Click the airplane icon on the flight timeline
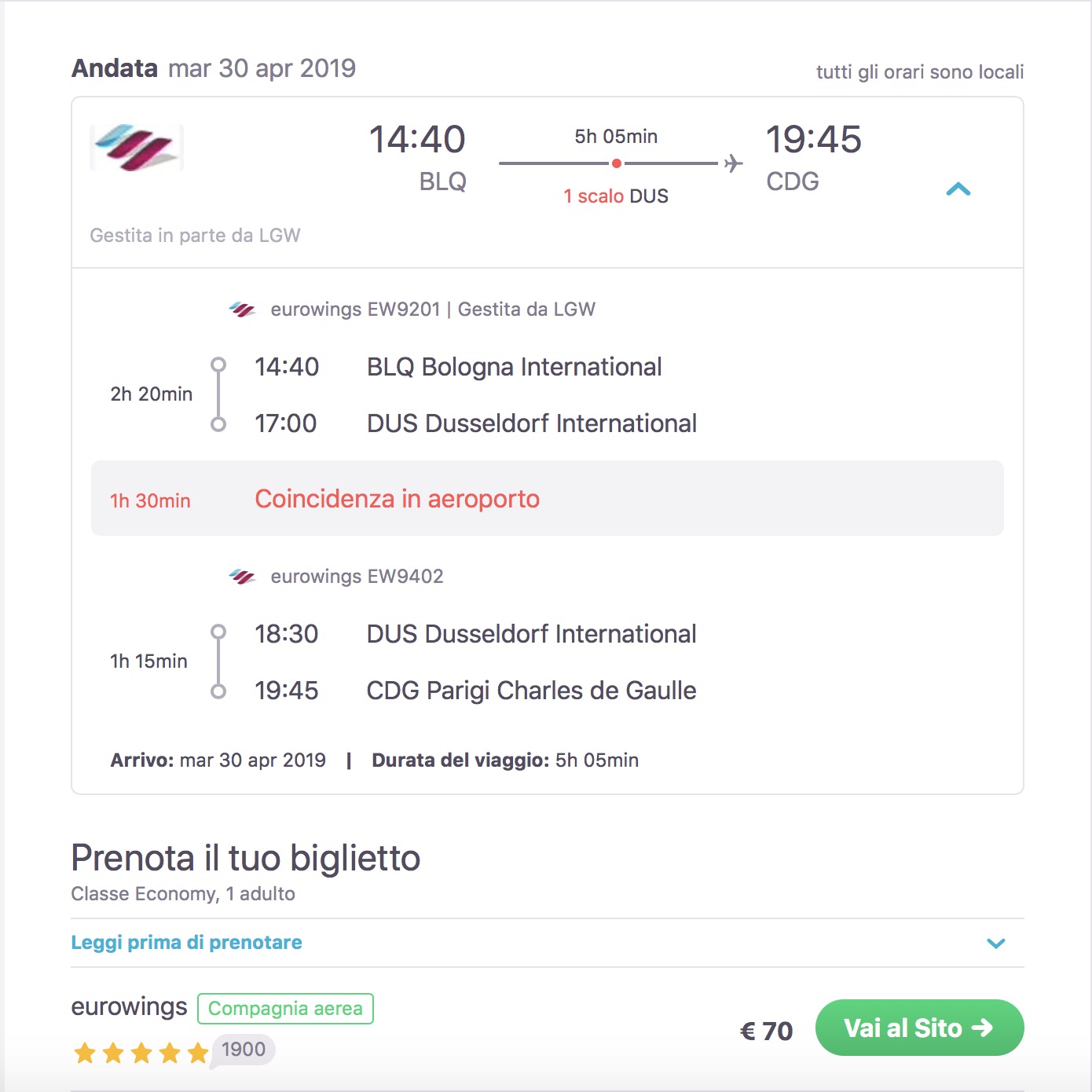Screen dimensions: 1092x1092 pyautogui.click(x=732, y=163)
